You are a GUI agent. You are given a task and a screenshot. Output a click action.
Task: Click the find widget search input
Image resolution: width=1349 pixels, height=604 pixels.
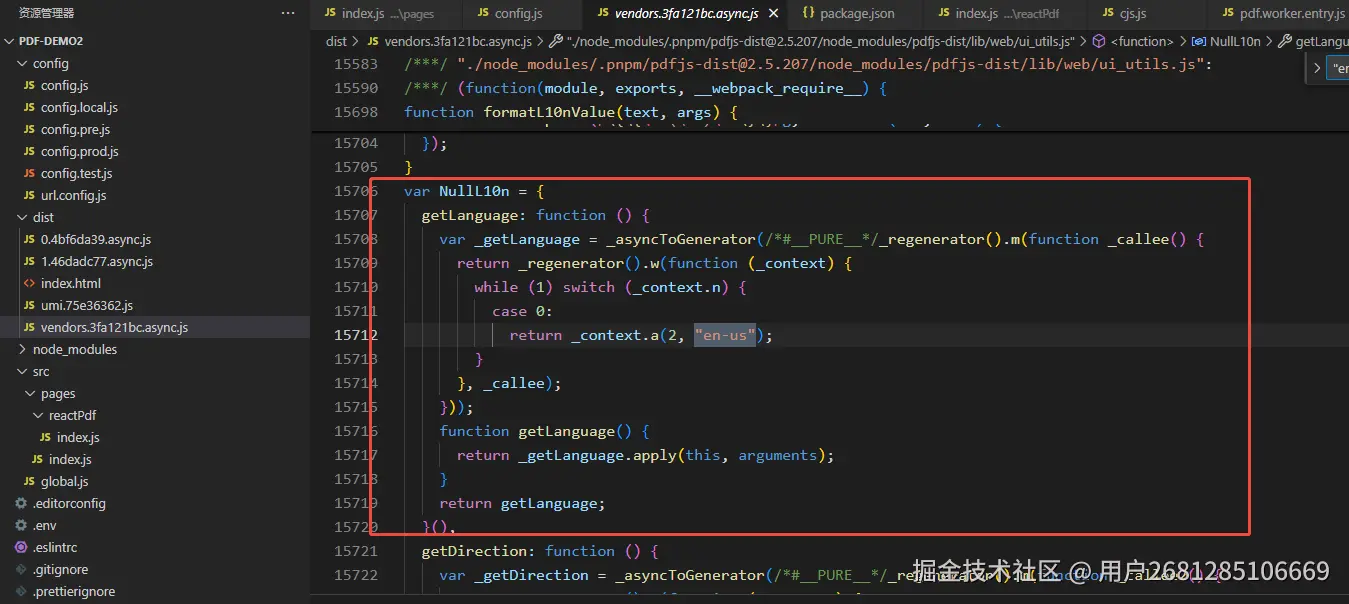[1340, 69]
